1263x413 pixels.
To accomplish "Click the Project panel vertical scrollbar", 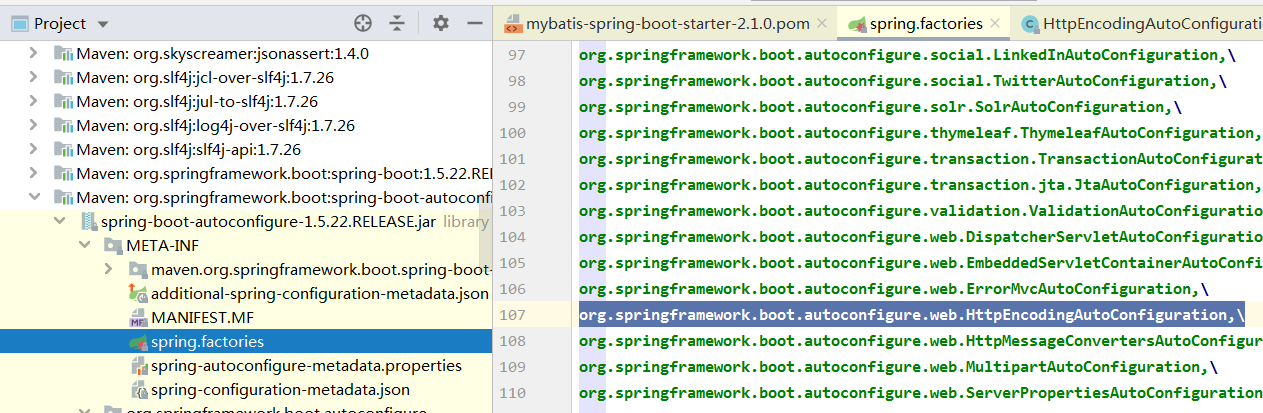I will [484, 230].
